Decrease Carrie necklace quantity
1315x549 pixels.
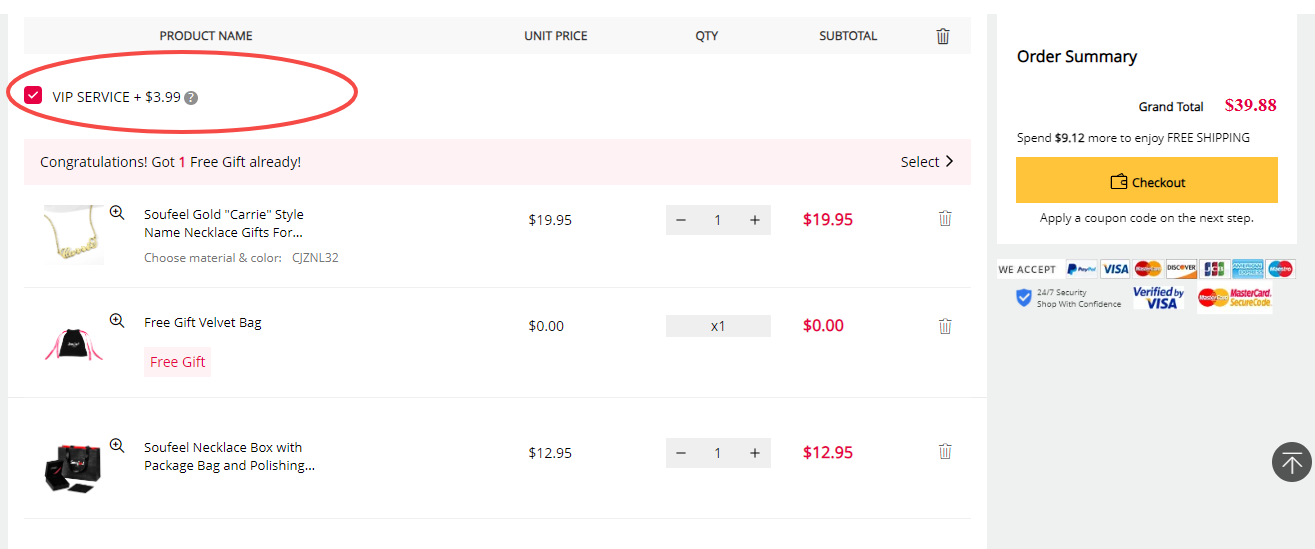681,220
